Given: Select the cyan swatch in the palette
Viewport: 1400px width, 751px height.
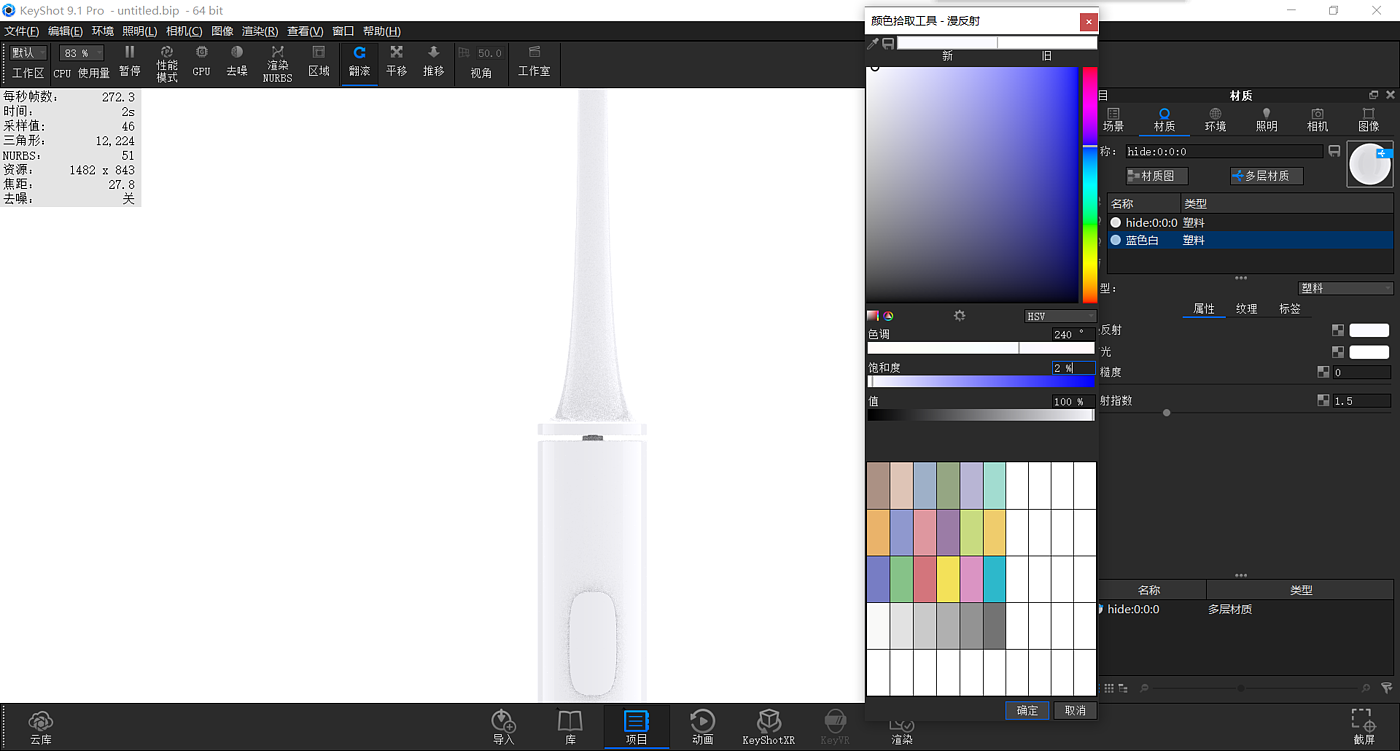Looking at the screenshot, I should pos(994,579).
